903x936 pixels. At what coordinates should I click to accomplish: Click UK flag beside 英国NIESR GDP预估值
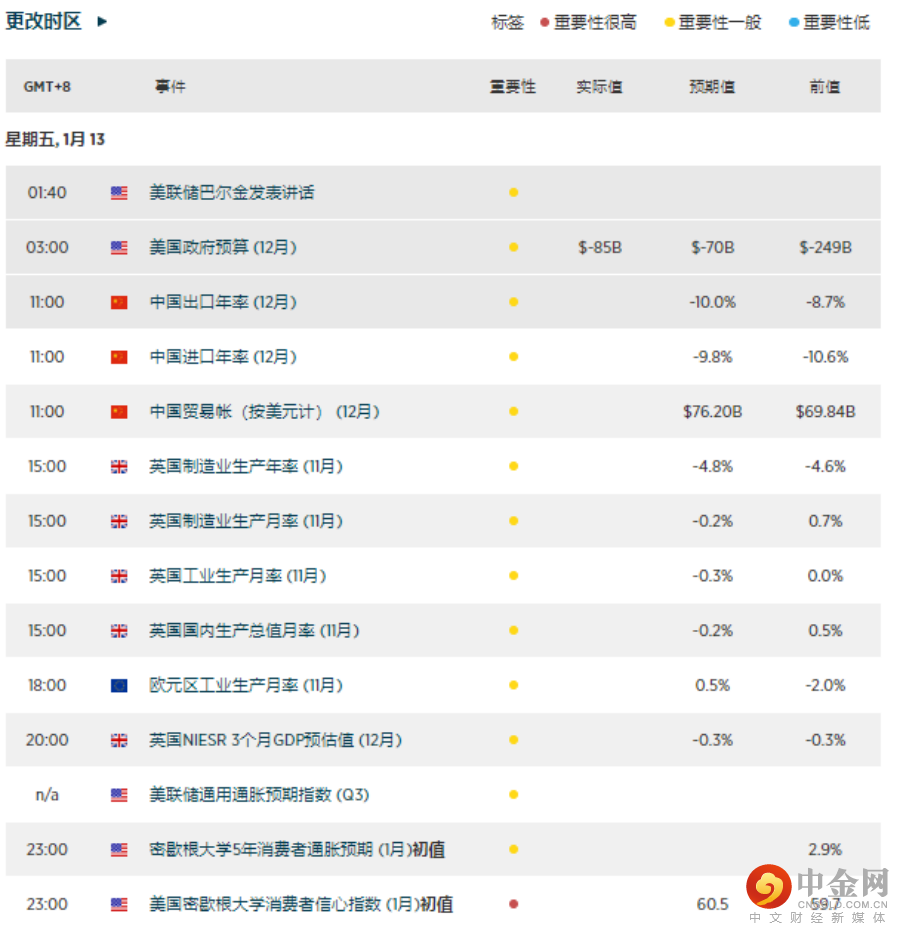[x=119, y=741]
